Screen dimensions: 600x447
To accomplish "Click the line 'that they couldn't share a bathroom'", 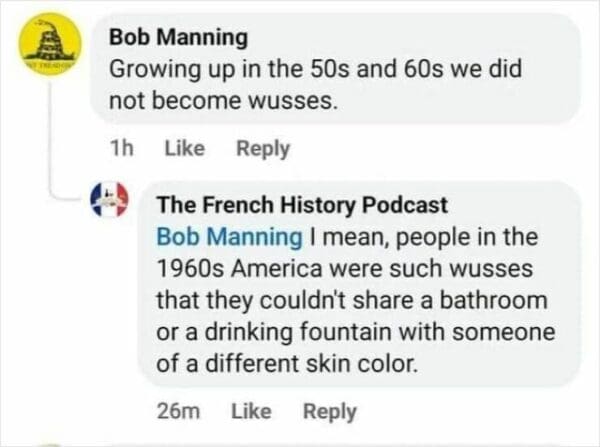I will click(x=352, y=303).
